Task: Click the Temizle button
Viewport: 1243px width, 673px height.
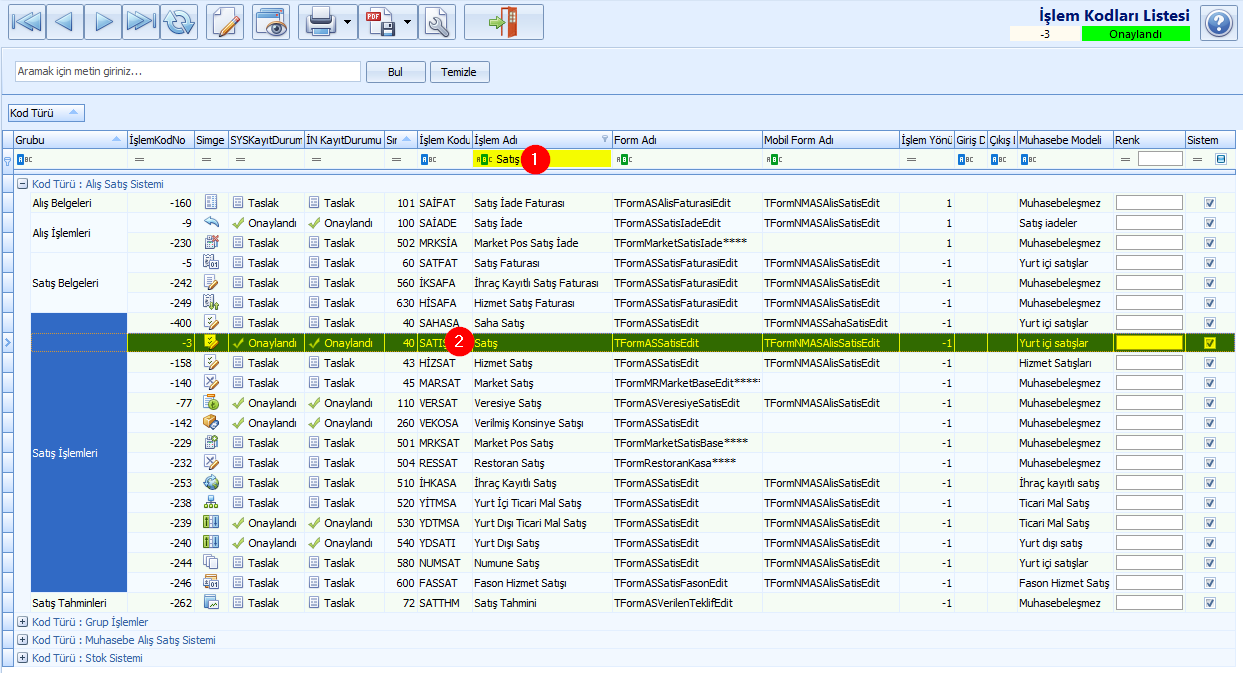Action: [x=460, y=72]
